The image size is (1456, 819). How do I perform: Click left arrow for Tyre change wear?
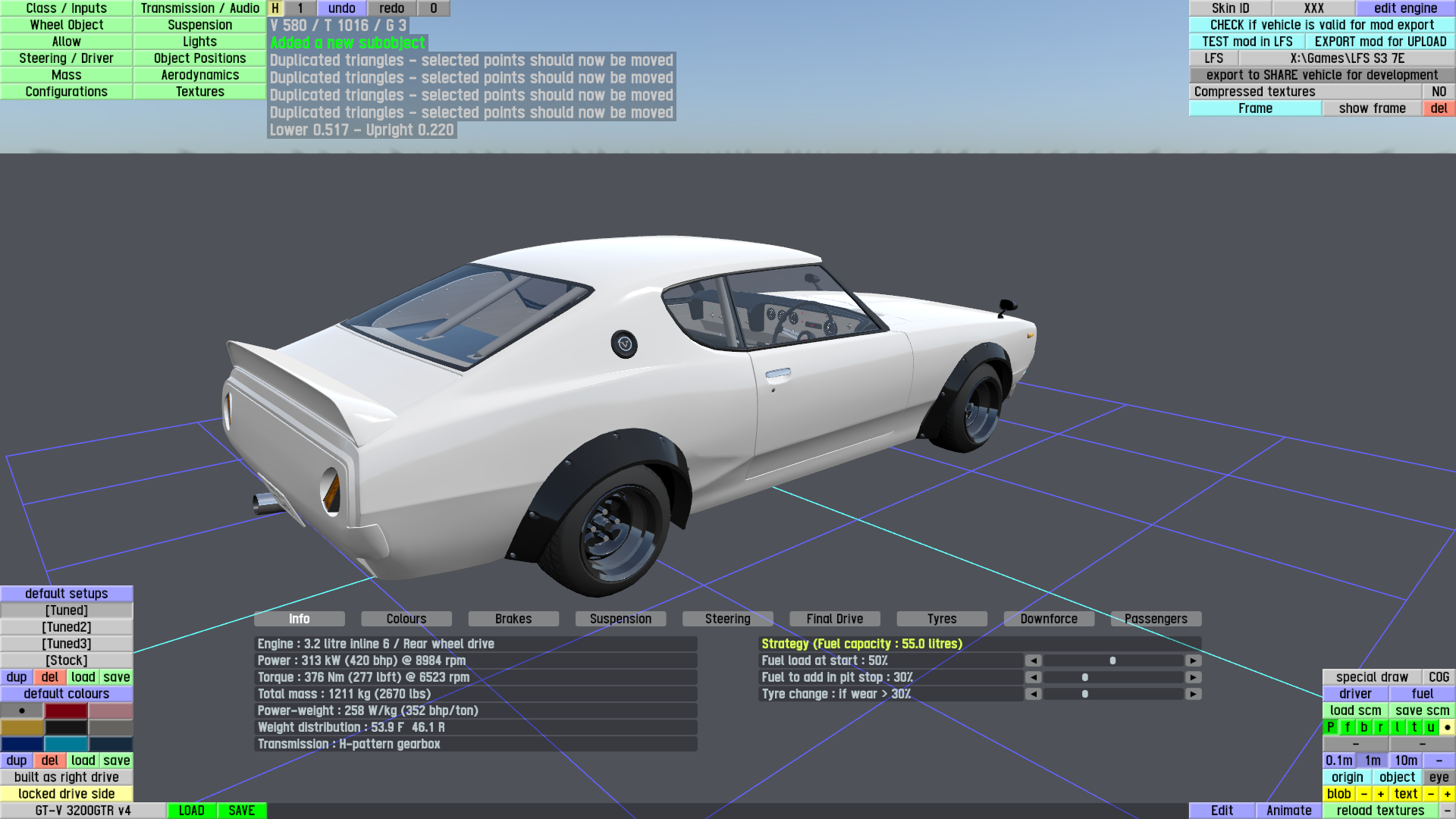(1033, 694)
